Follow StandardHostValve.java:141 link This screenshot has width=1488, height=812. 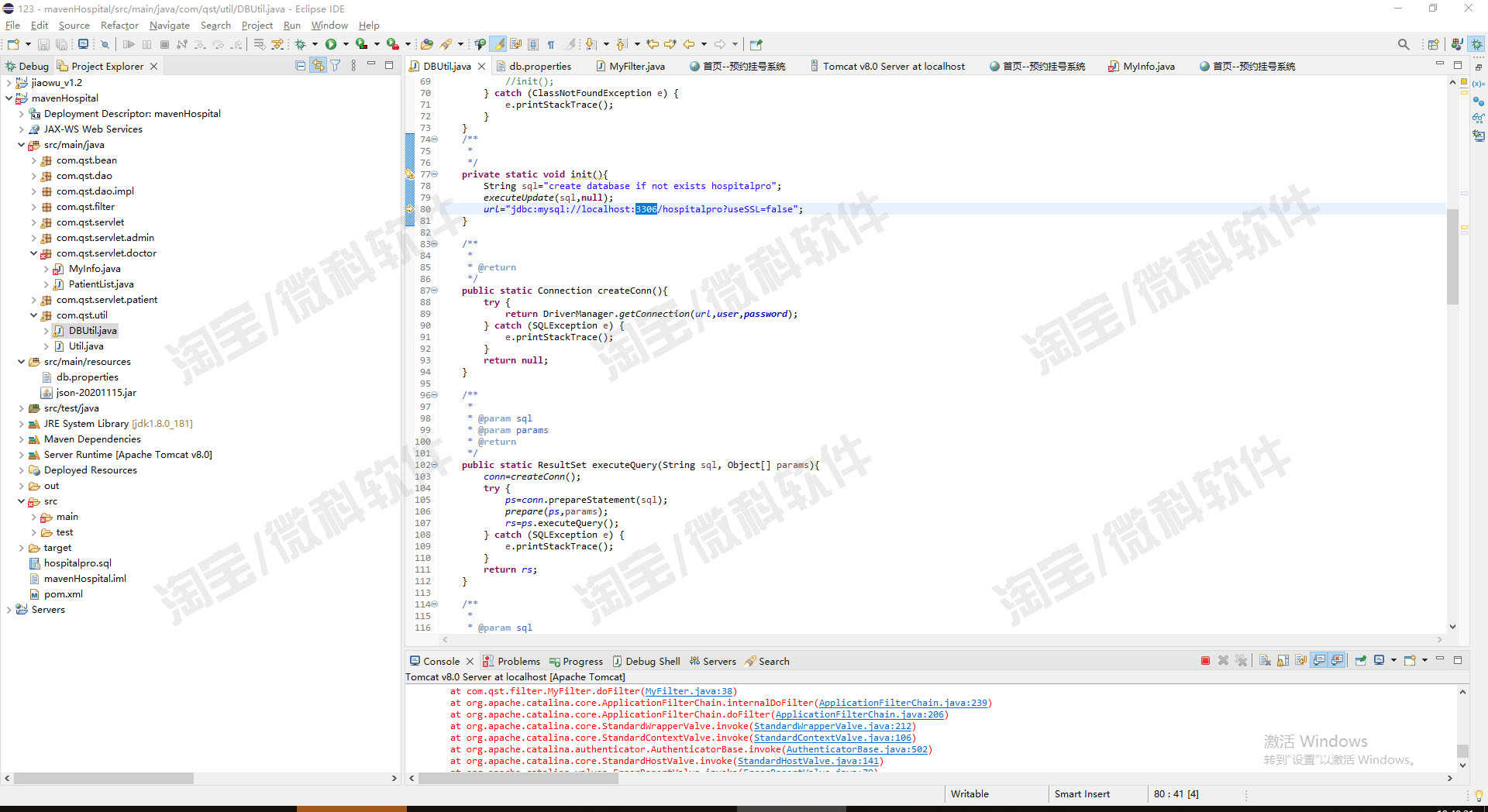tap(808, 761)
